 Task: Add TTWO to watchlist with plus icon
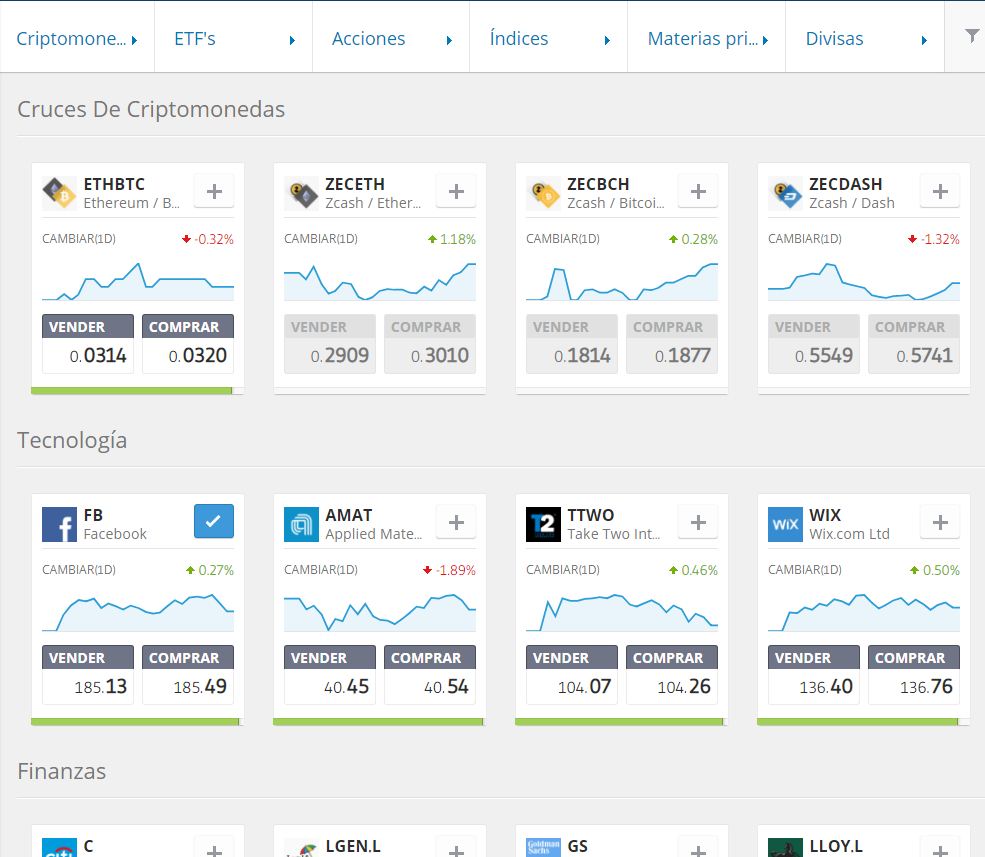tap(698, 522)
